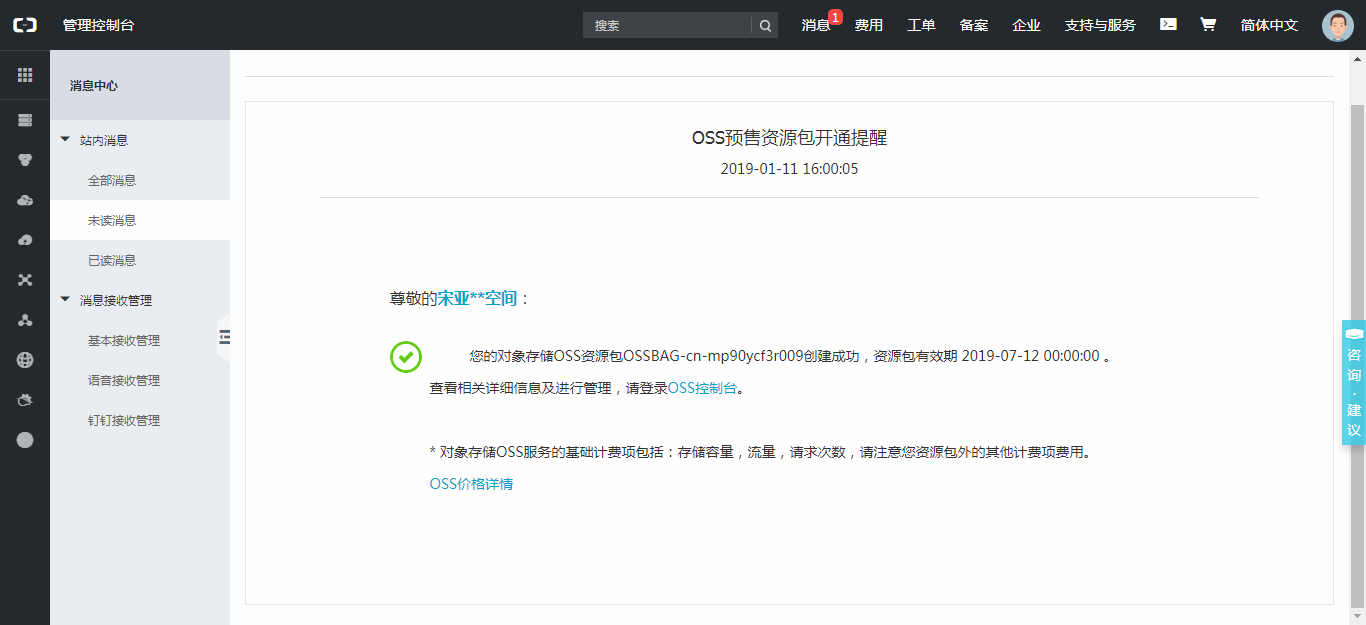Click the green success checkmark icon

click(406, 357)
